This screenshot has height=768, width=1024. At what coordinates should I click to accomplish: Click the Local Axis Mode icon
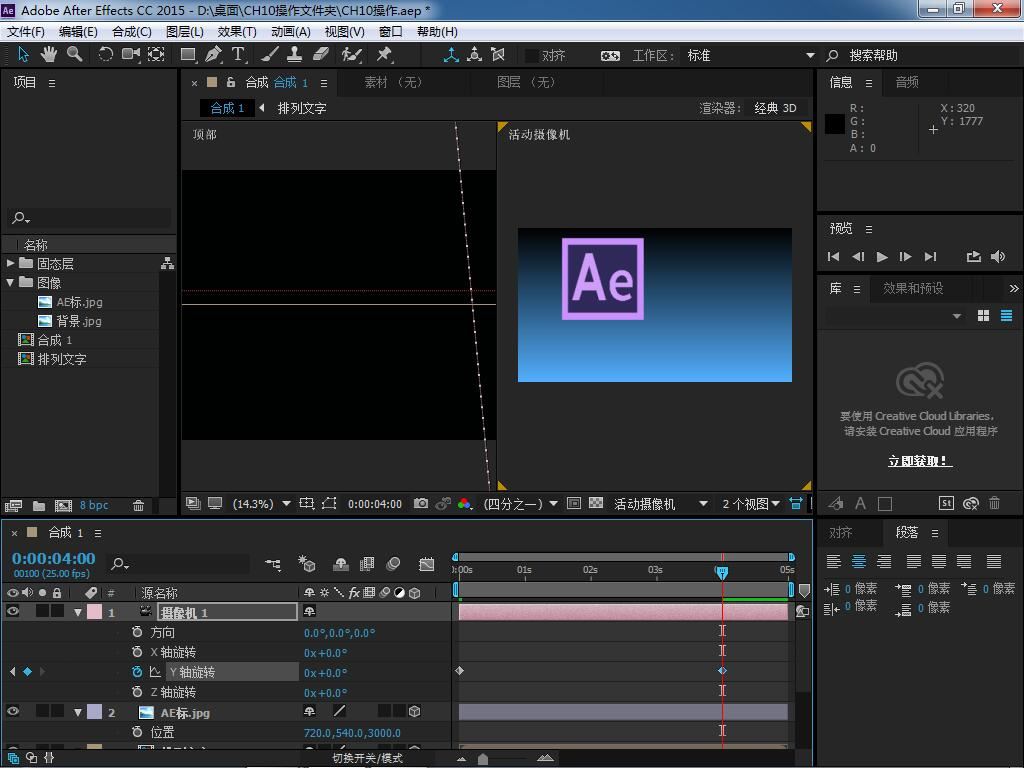coord(451,55)
